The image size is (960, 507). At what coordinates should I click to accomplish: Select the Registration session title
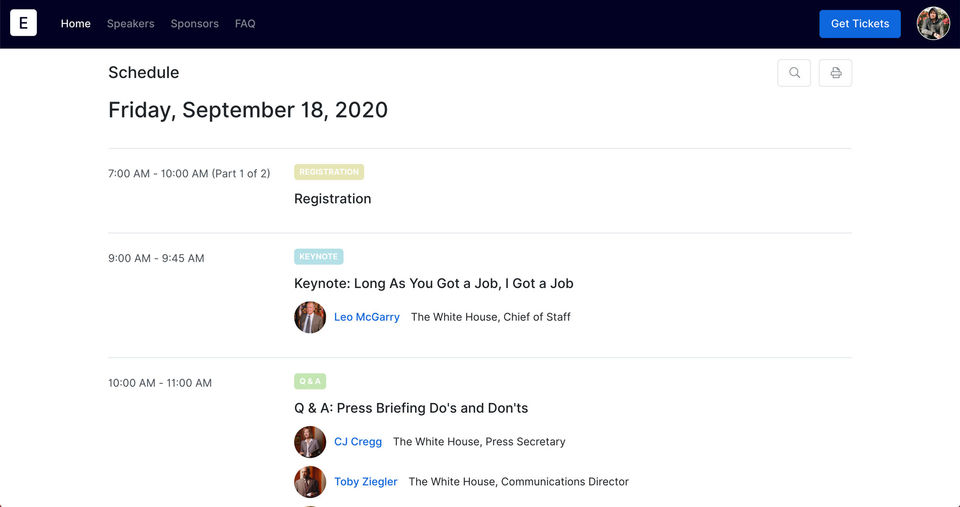click(x=332, y=199)
